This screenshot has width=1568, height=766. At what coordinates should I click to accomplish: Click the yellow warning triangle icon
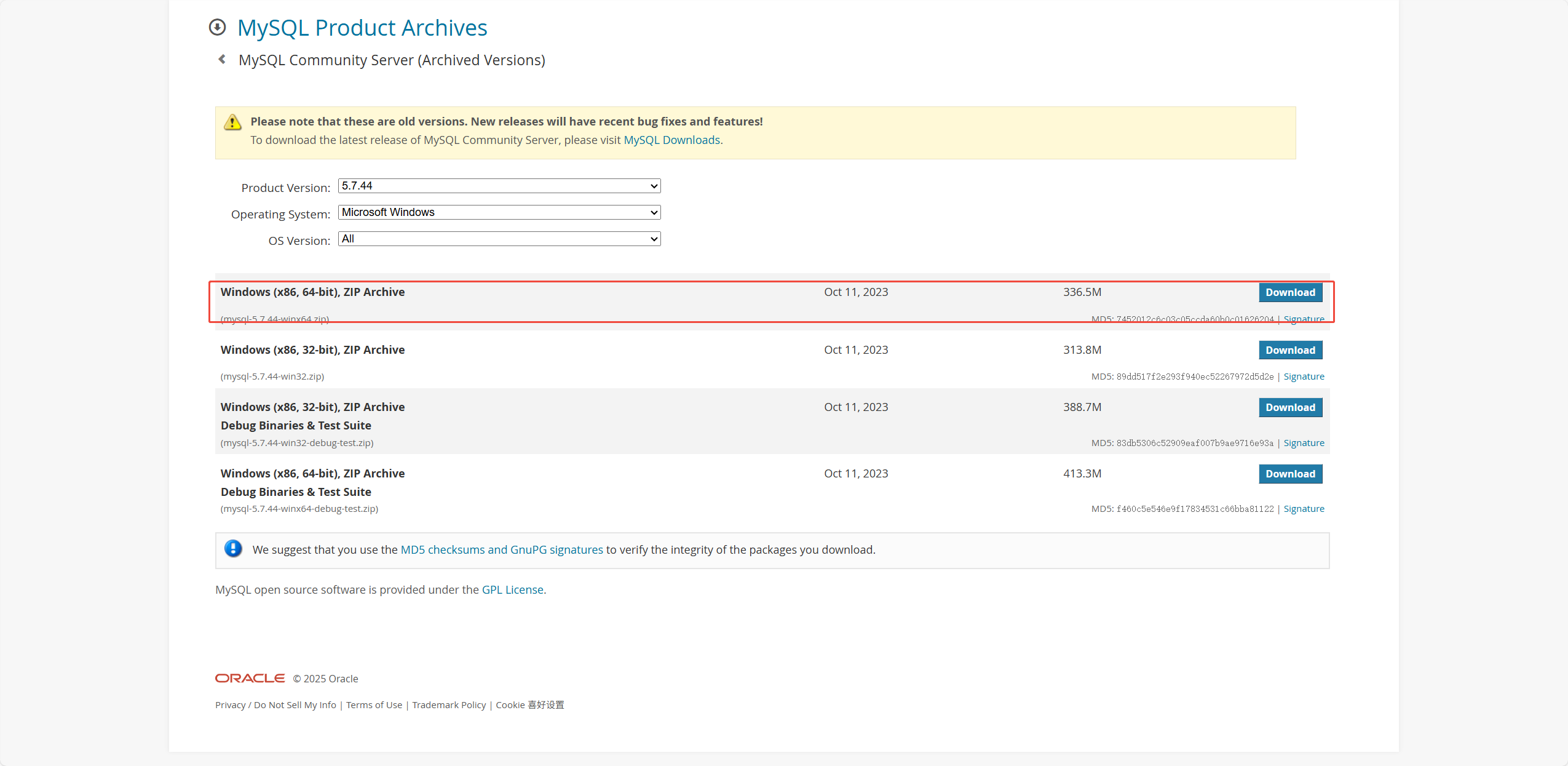pyautogui.click(x=232, y=122)
